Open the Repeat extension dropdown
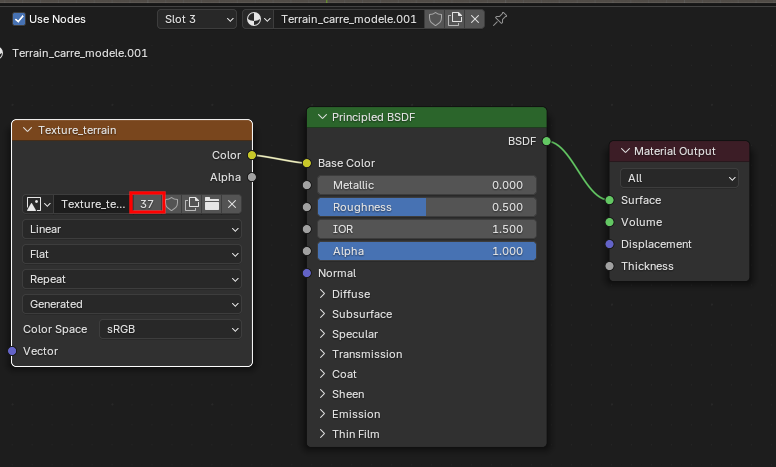This screenshot has height=467, width=776. click(x=132, y=279)
